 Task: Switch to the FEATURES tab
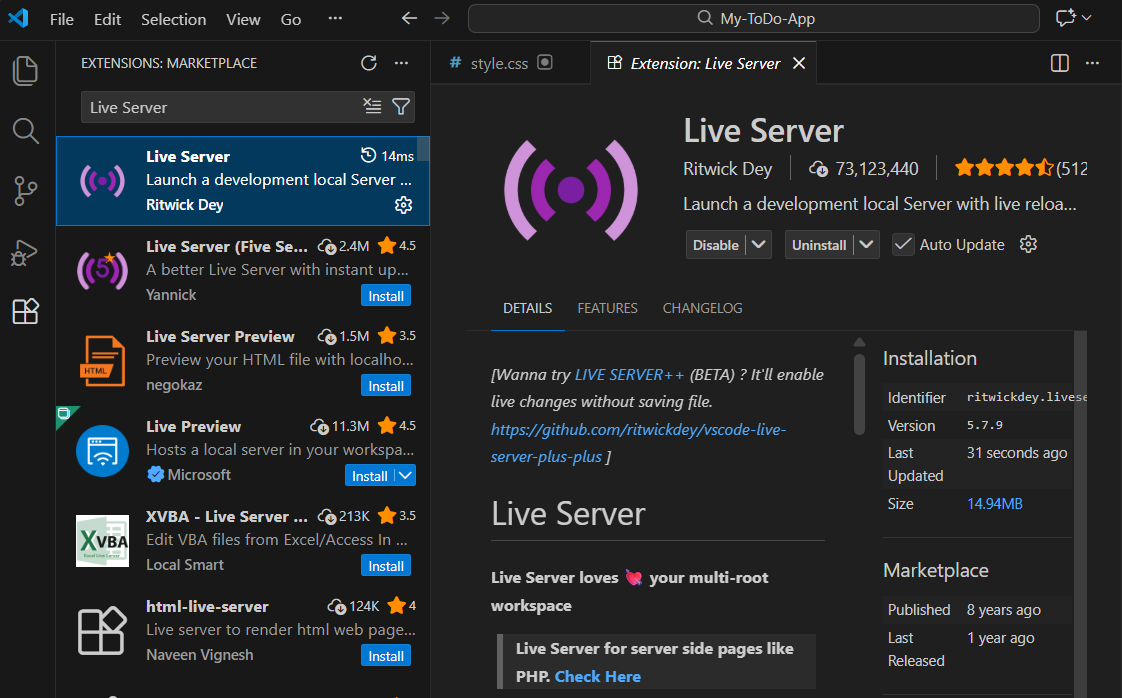pos(607,308)
